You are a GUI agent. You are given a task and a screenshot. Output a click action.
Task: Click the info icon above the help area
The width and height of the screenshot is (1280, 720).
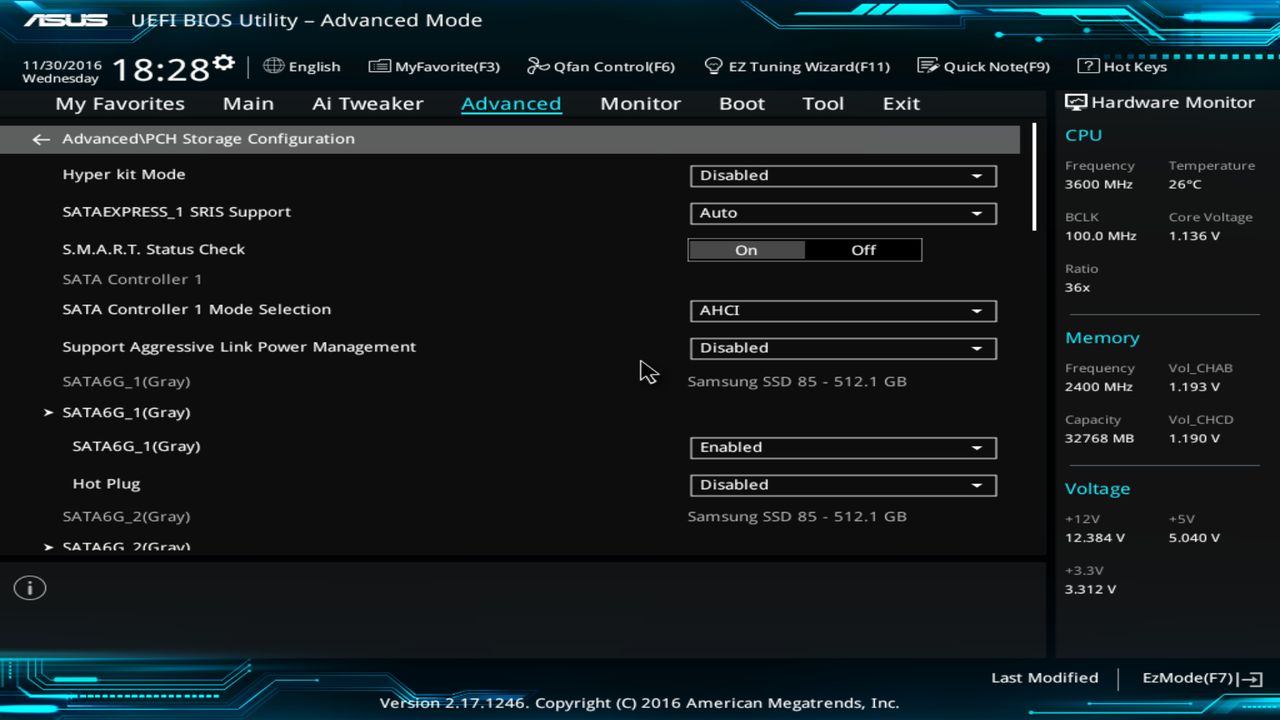tap(29, 588)
